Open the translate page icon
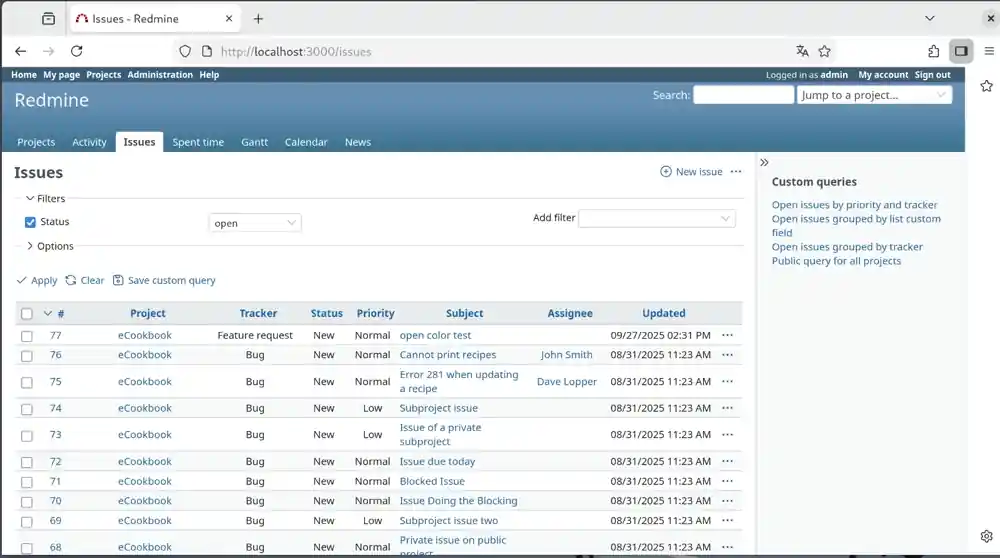This screenshot has height=558, width=1000. pyautogui.click(x=802, y=51)
